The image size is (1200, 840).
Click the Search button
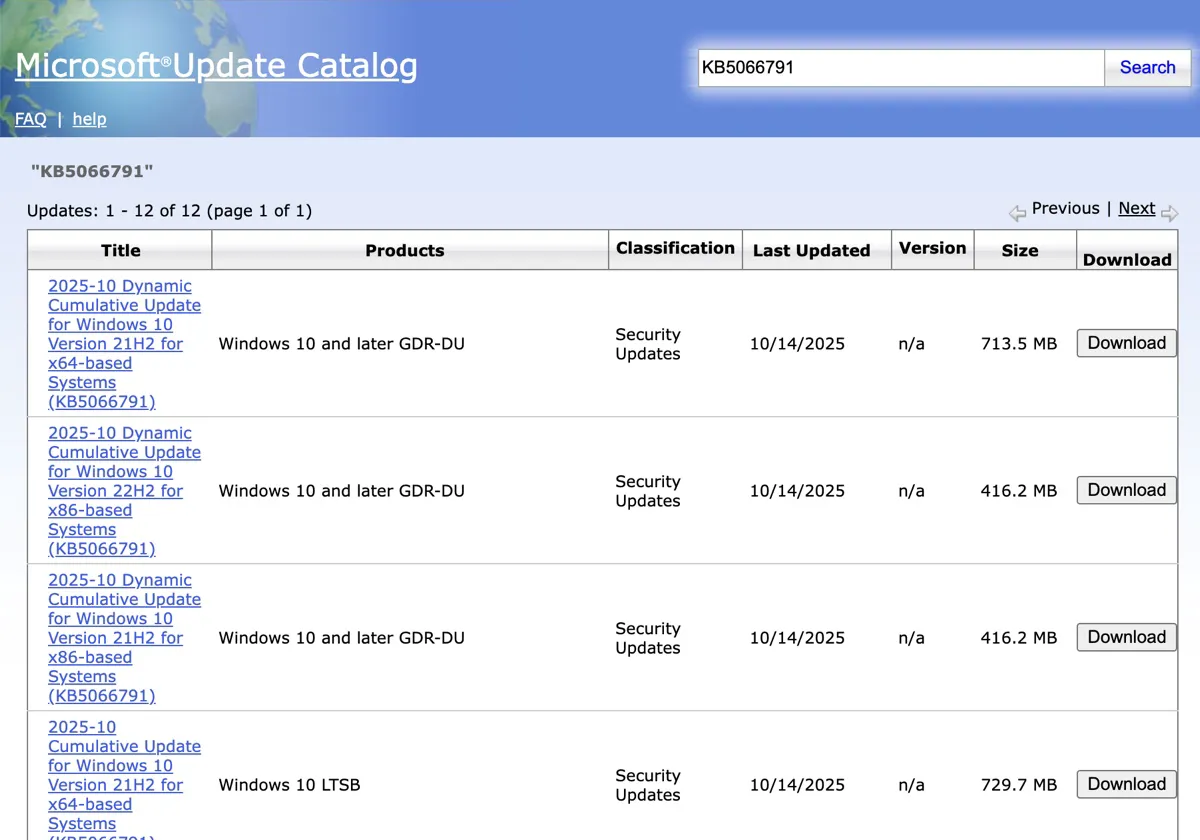click(x=1147, y=67)
